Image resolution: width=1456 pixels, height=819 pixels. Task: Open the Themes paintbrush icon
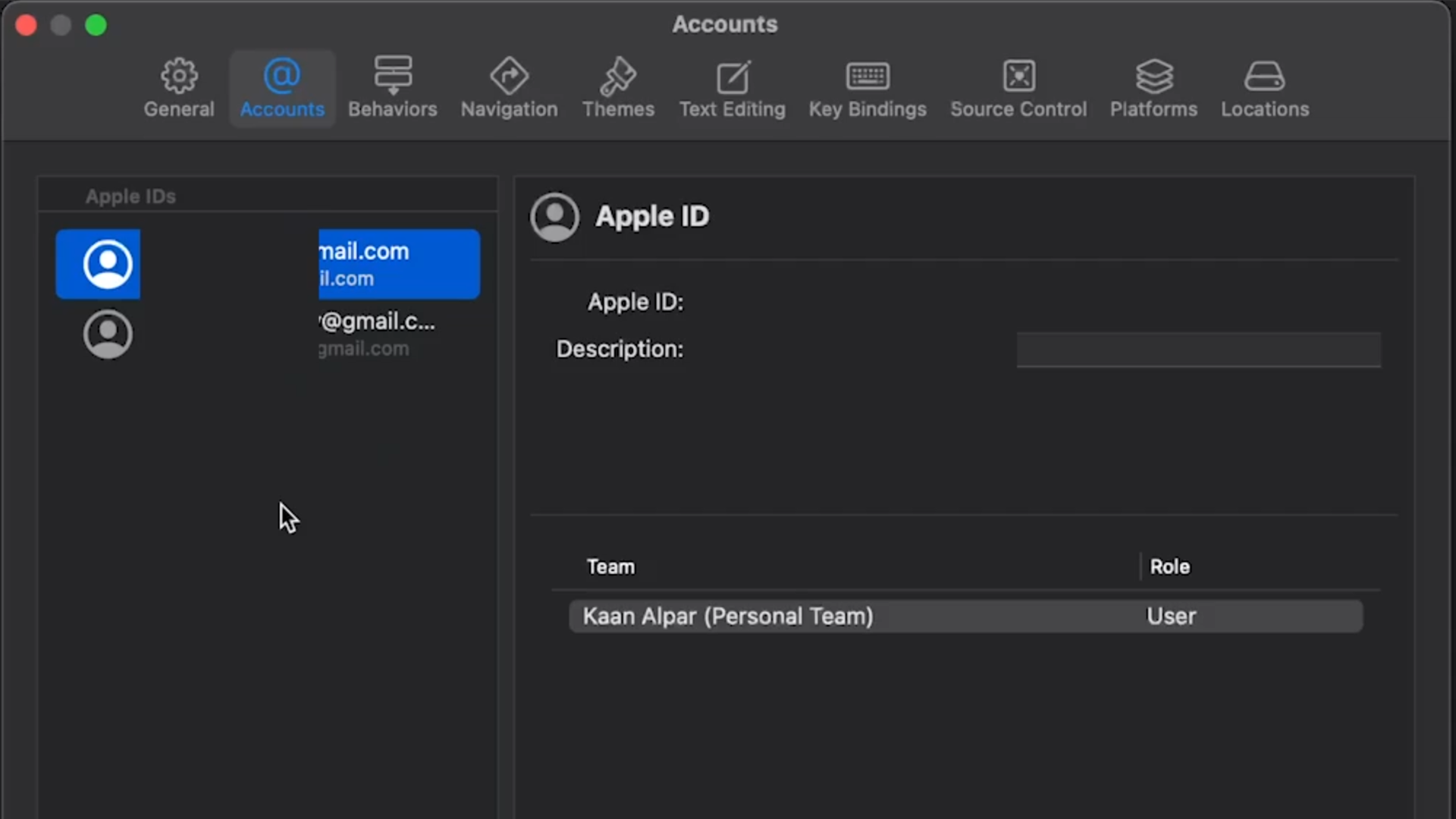click(618, 75)
